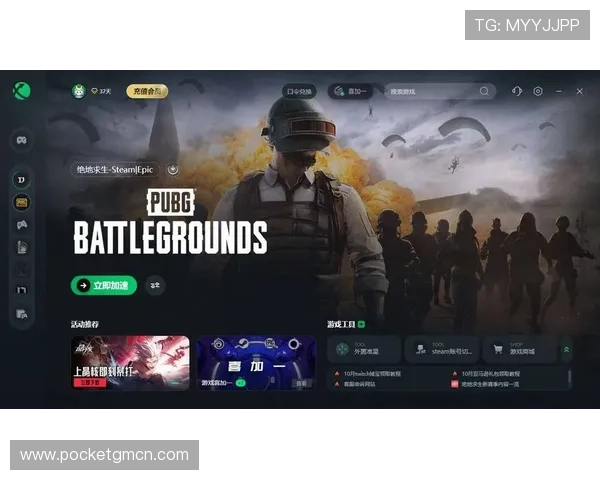Open the 口令兑换 tab in header

(298, 91)
